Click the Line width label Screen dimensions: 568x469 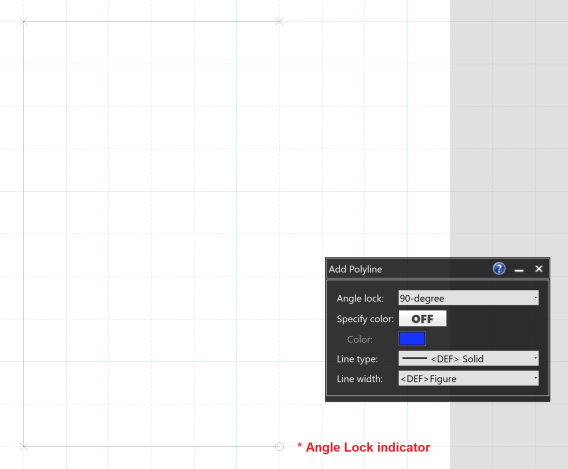click(359, 379)
